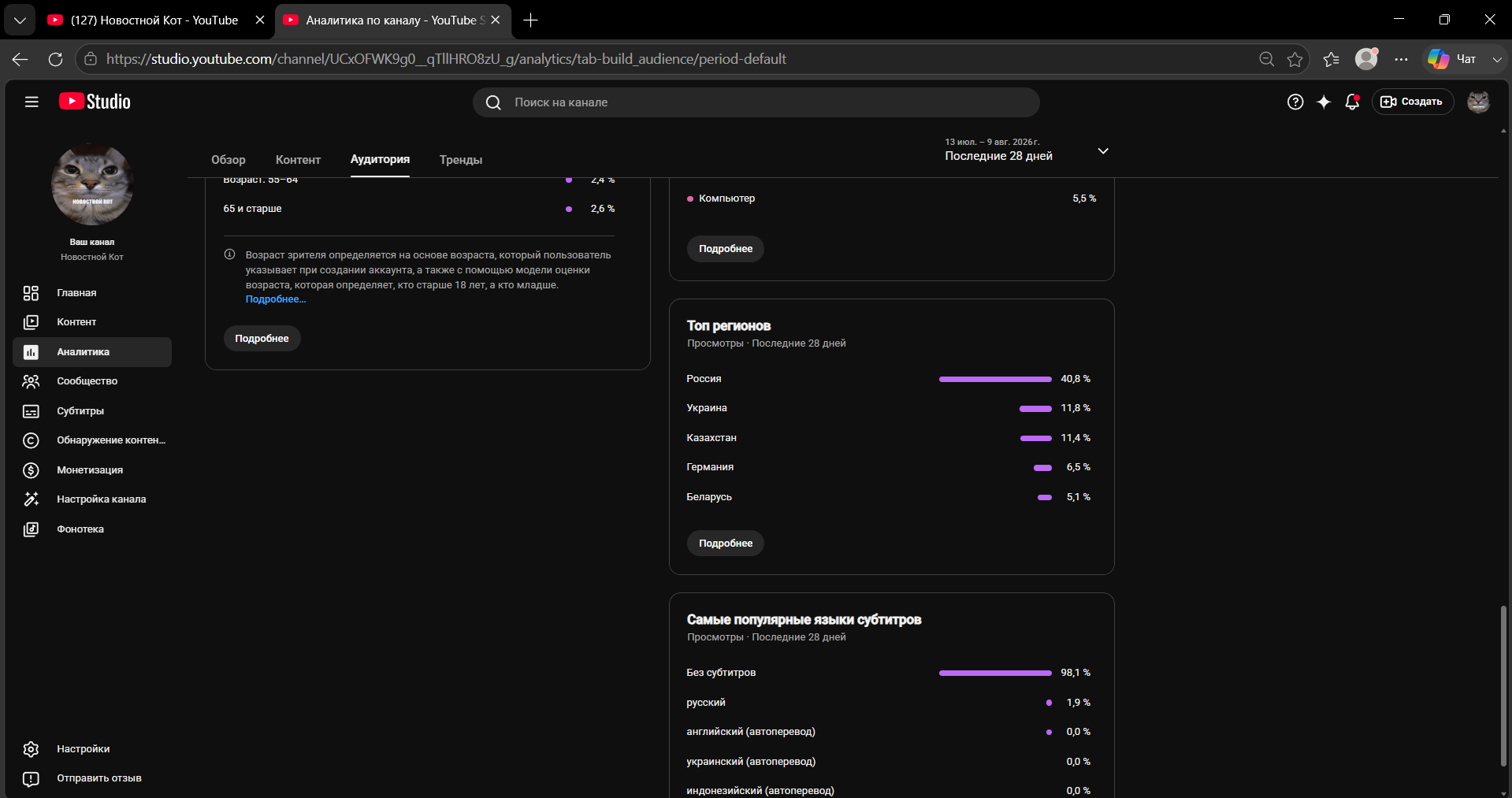1512x798 pixels.
Task: Click the Главная dashboard icon
Action: tap(31, 293)
